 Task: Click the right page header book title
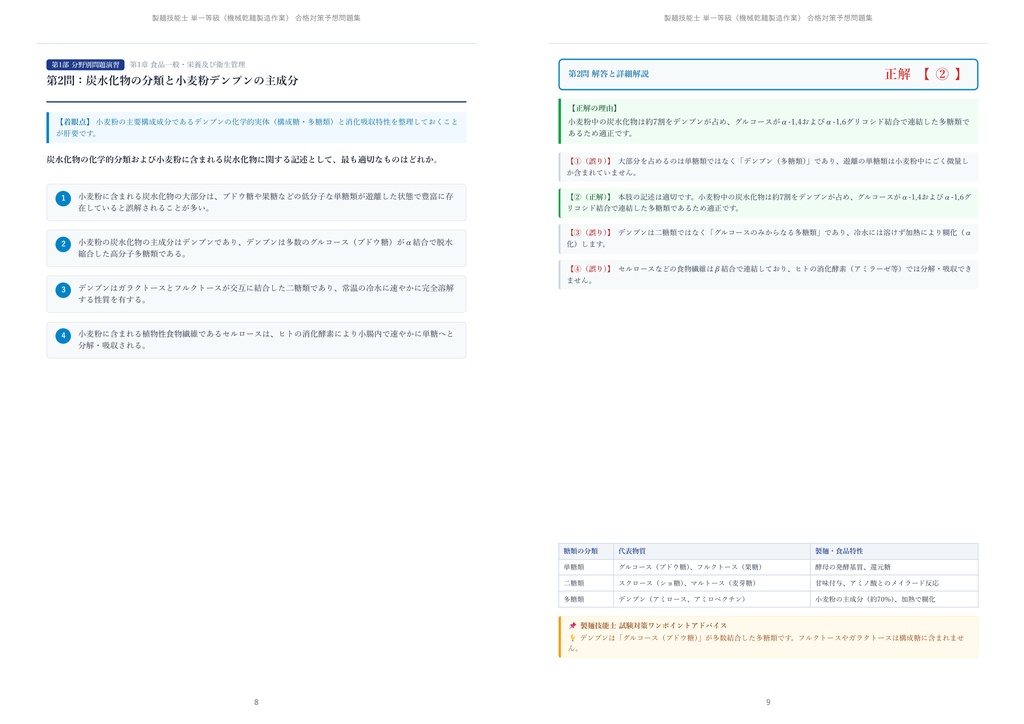click(x=768, y=18)
